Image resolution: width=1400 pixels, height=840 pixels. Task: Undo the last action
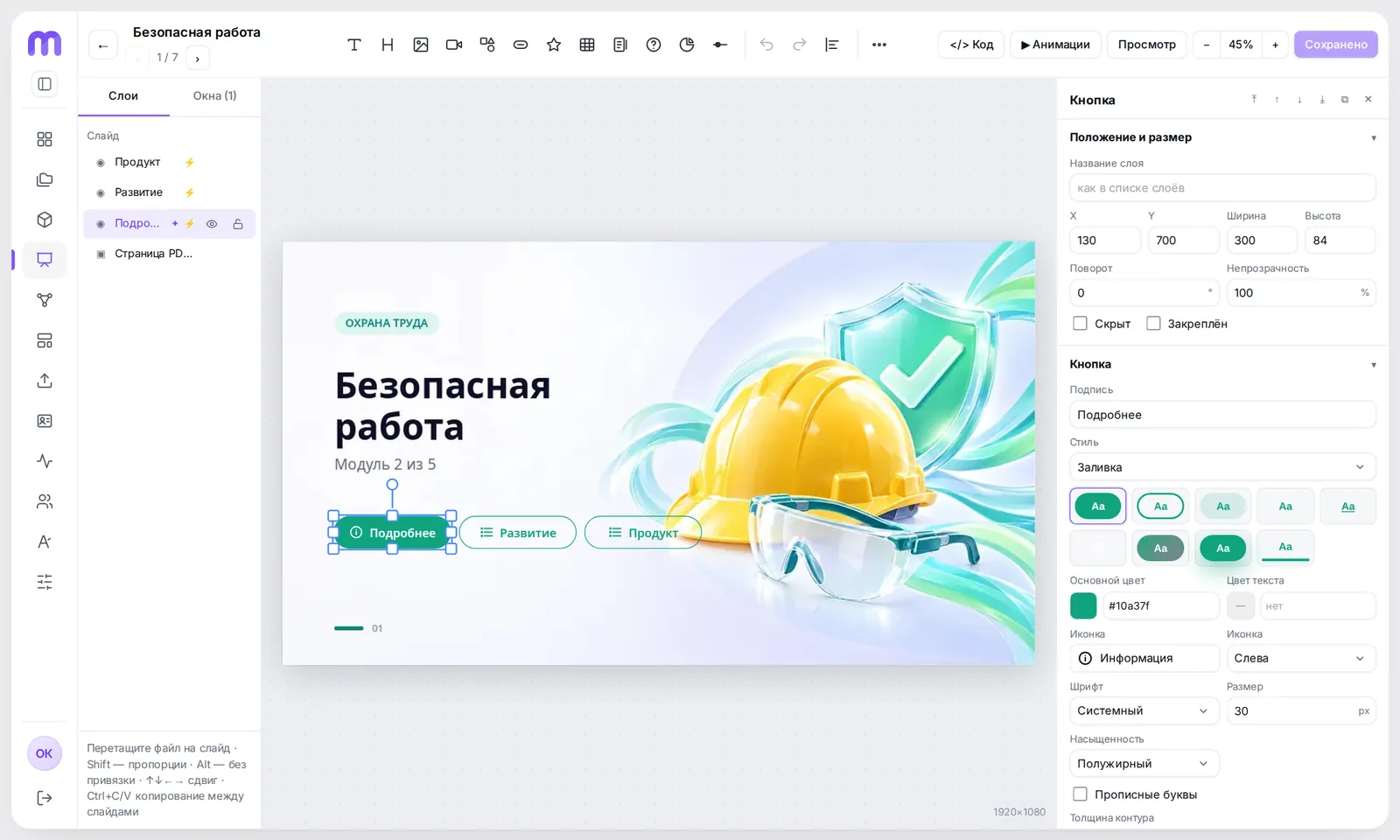point(766,45)
